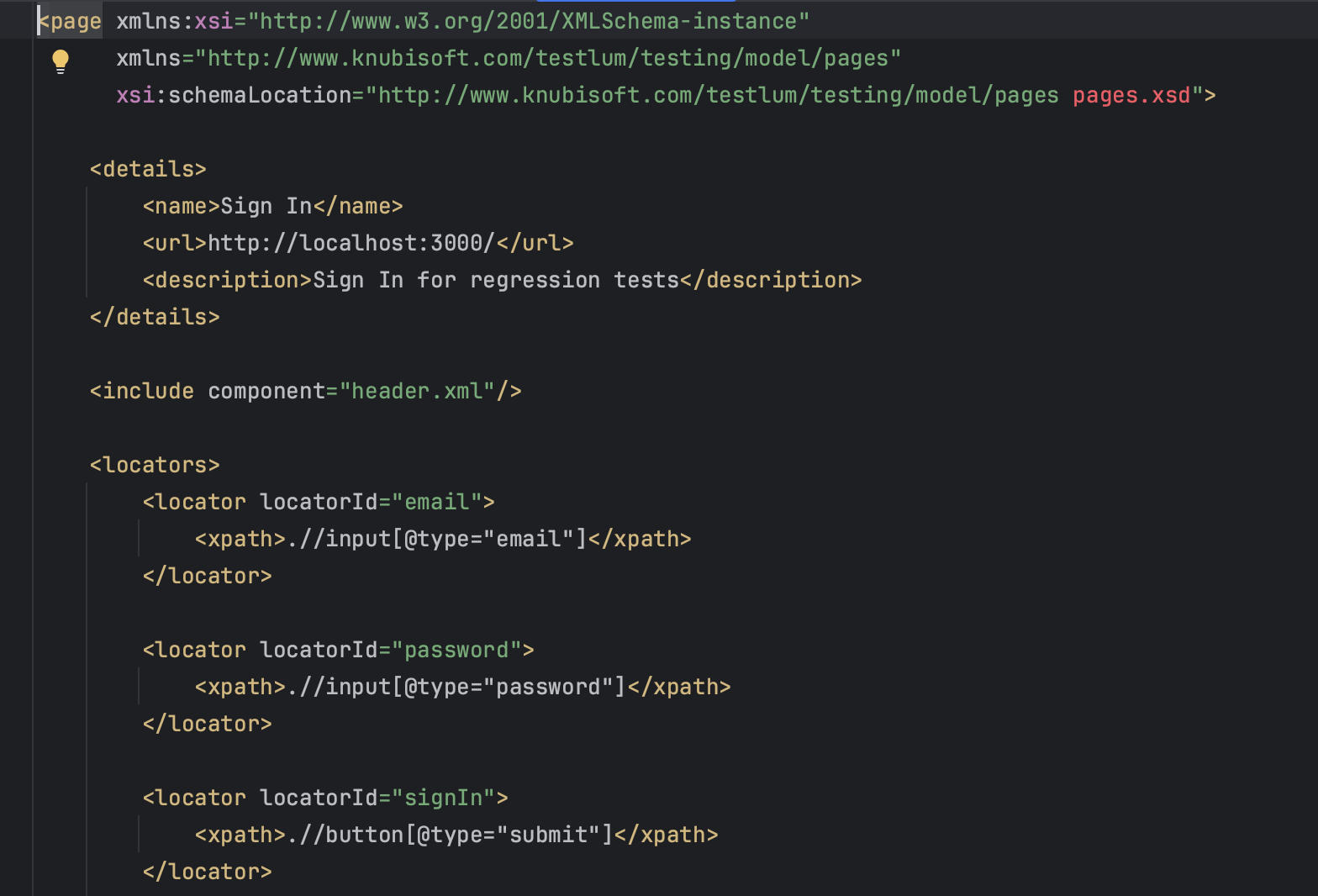Click the red pages.xsd schema reference
1318x896 pixels.
(x=1131, y=95)
